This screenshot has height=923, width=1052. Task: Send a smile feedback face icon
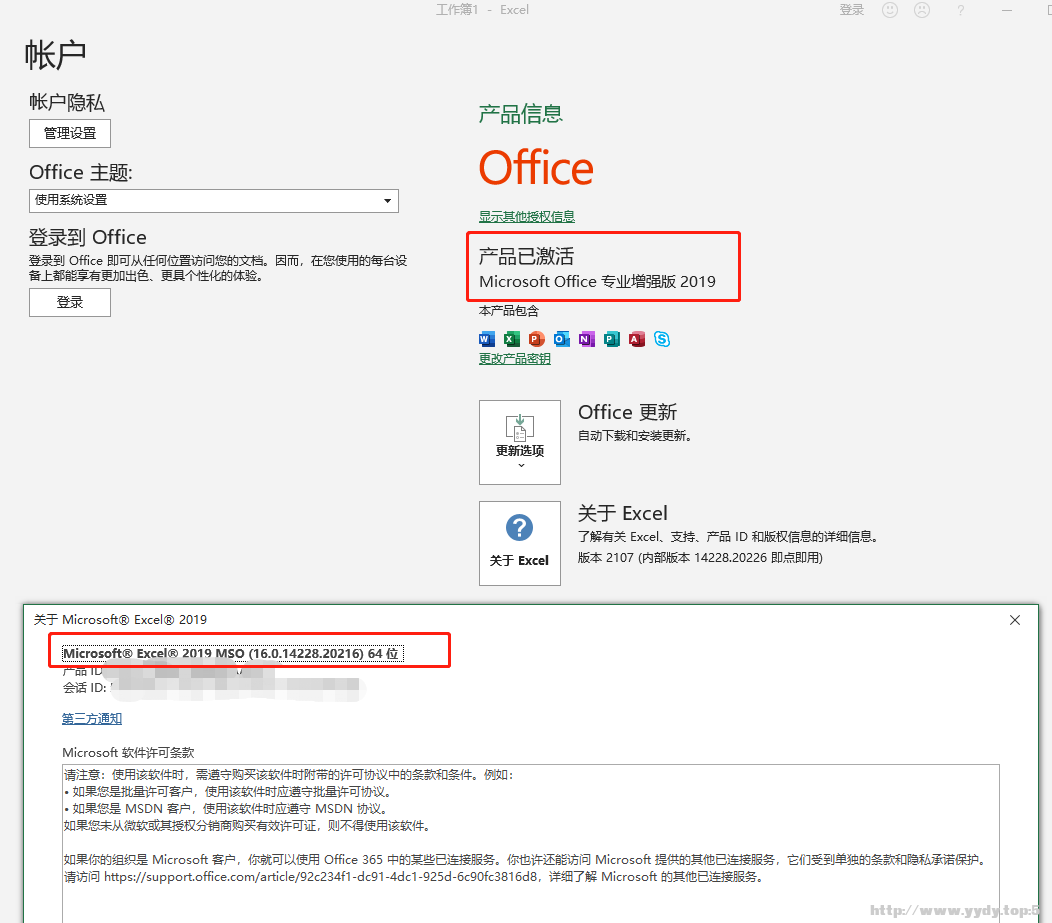[890, 10]
